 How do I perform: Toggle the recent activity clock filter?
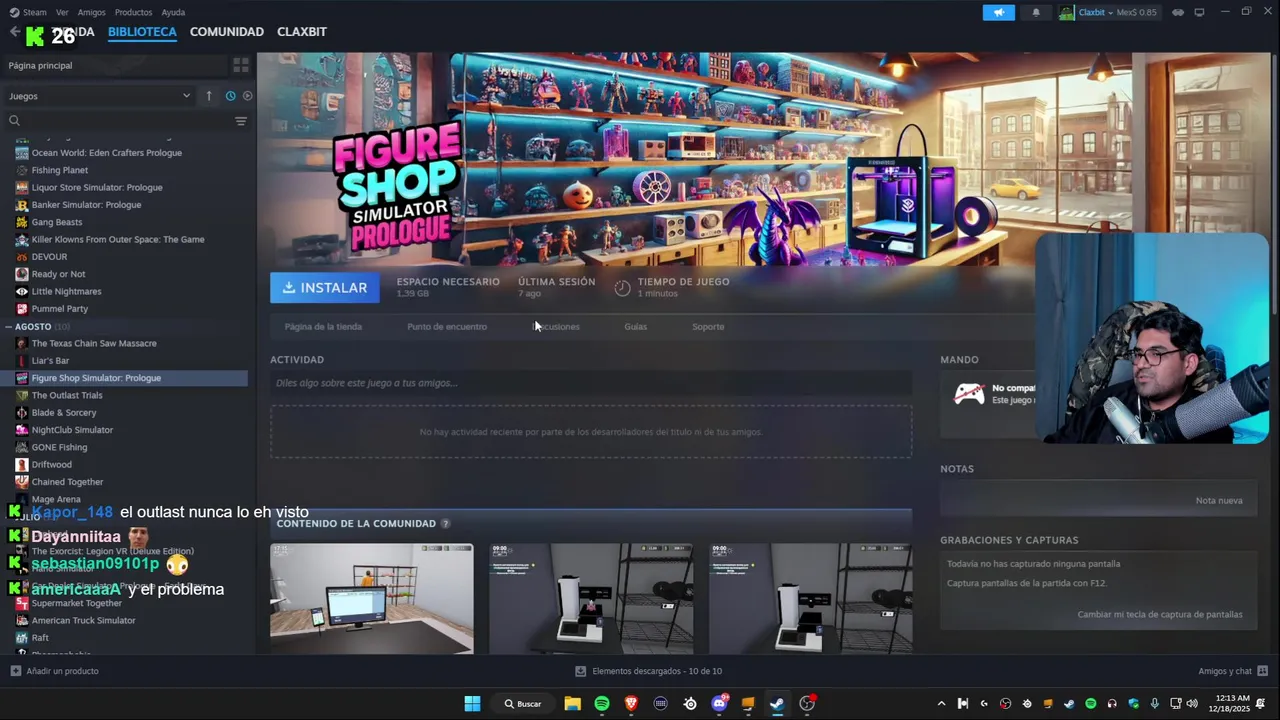click(x=230, y=96)
